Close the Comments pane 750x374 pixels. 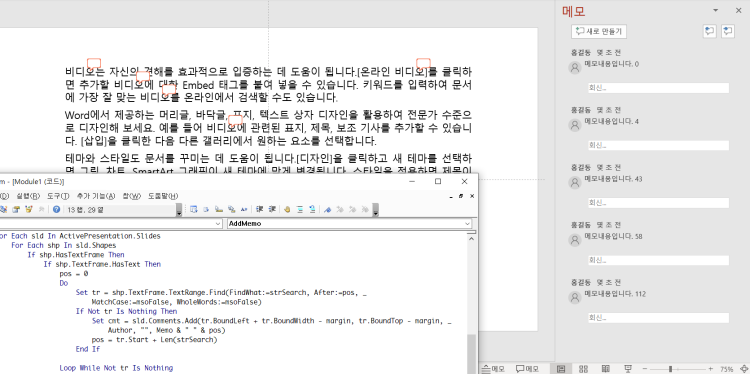click(x=738, y=10)
